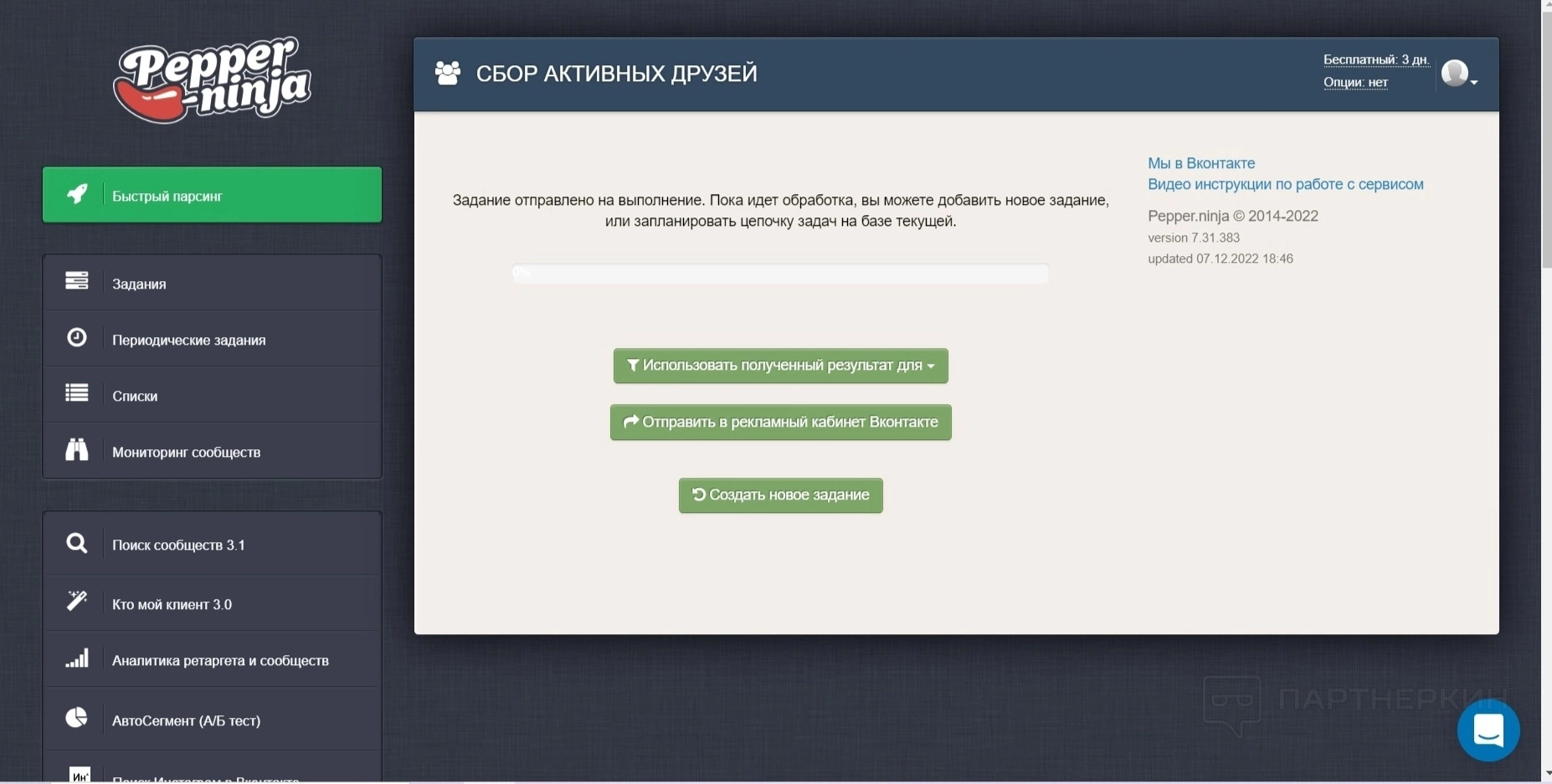Expand the user avatar account menu
Viewport: 1552px width, 784px height.
pyautogui.click(x=1459, y=74)
